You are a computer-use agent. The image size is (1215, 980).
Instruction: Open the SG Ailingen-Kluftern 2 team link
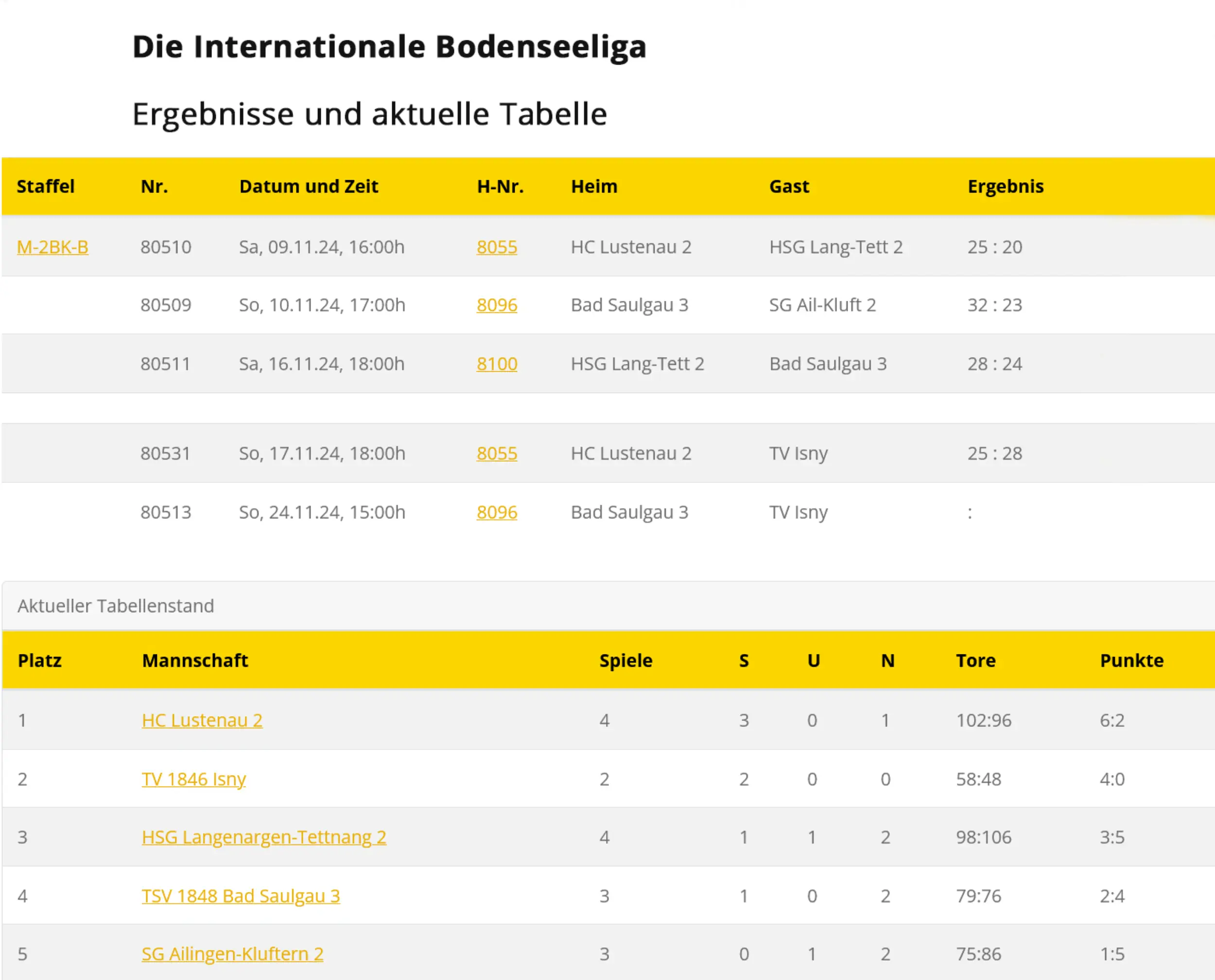click(x=232, y=953)
